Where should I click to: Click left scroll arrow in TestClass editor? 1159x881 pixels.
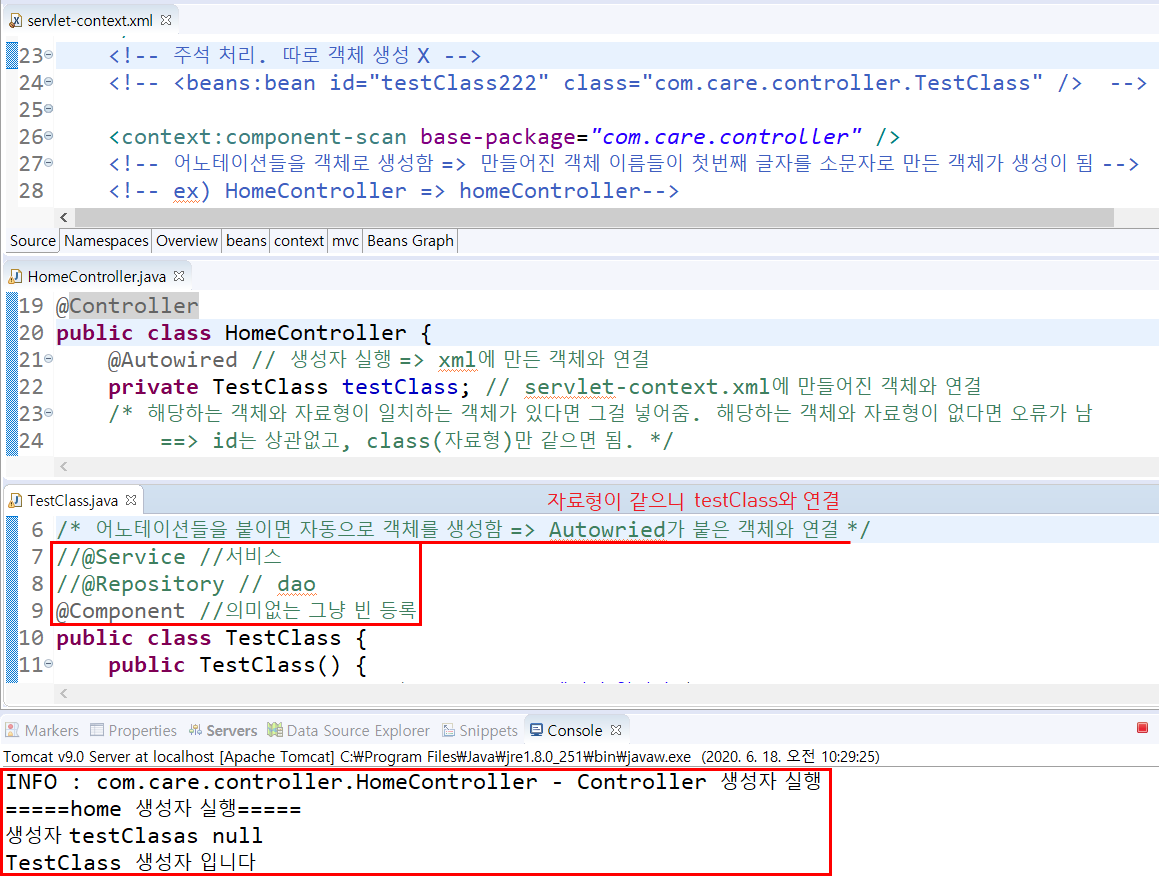tap(64, 693)
